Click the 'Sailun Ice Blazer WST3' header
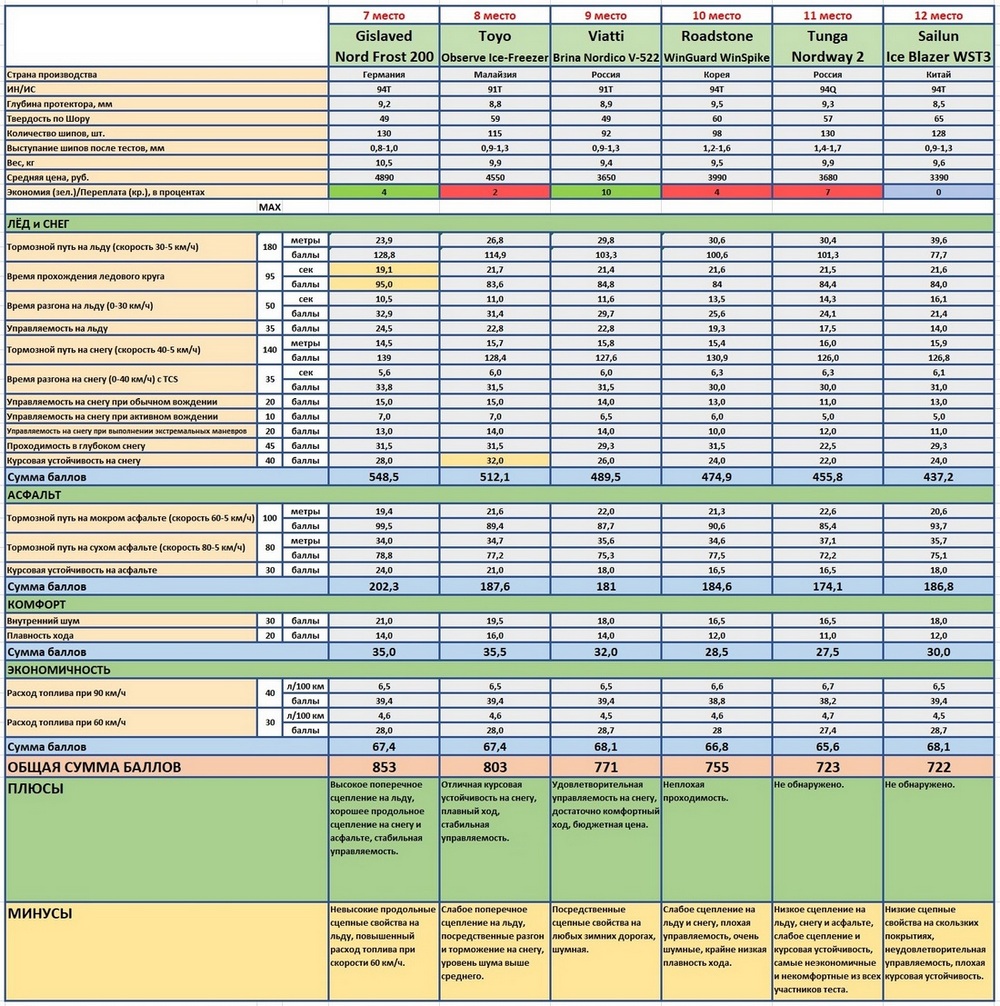Viewport: 1000px width, 1006px height. click(x=938, y=46)
